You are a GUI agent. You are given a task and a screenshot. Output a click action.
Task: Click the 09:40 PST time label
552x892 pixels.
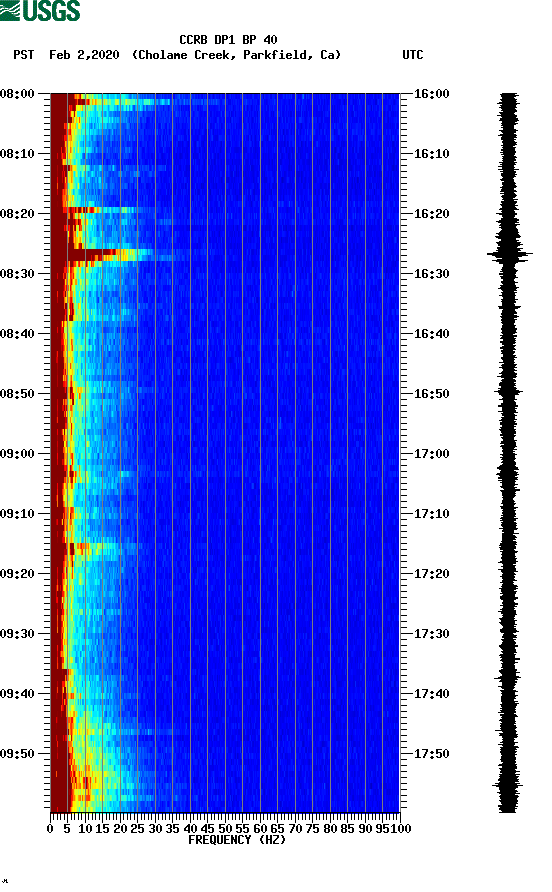click(x=18, y=694)
